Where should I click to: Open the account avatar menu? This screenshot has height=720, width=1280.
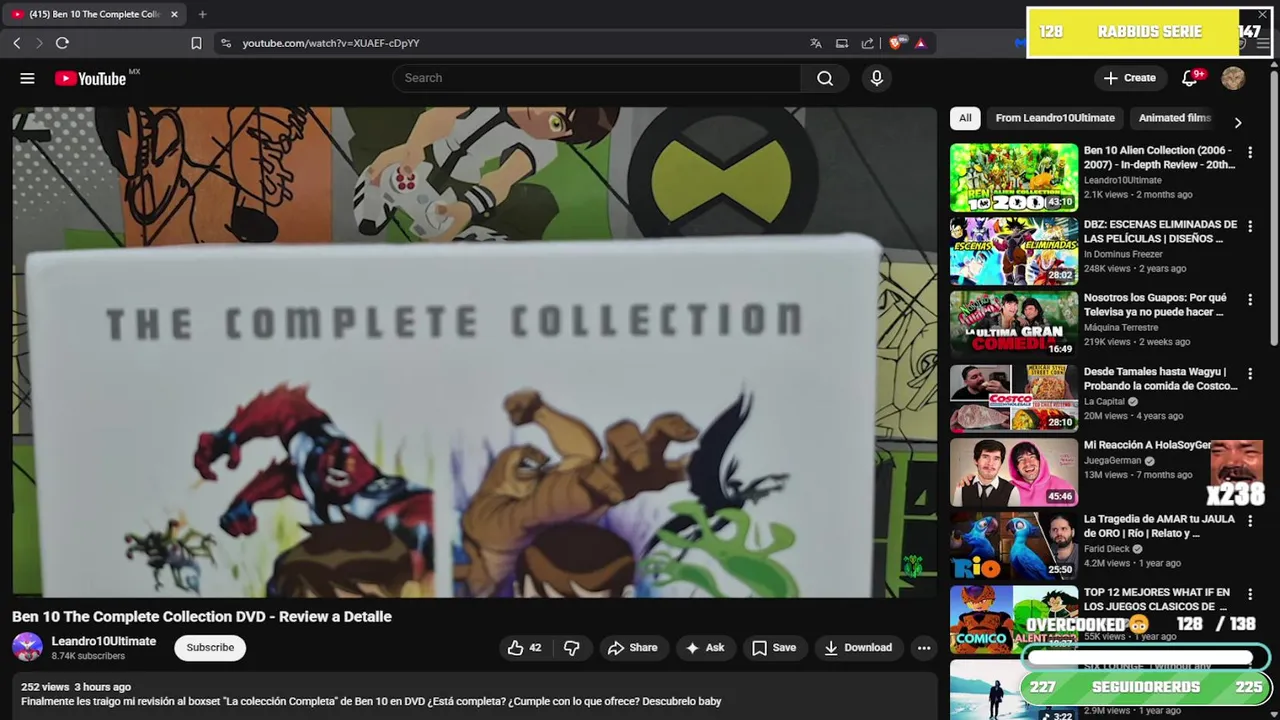[1233, 78]
